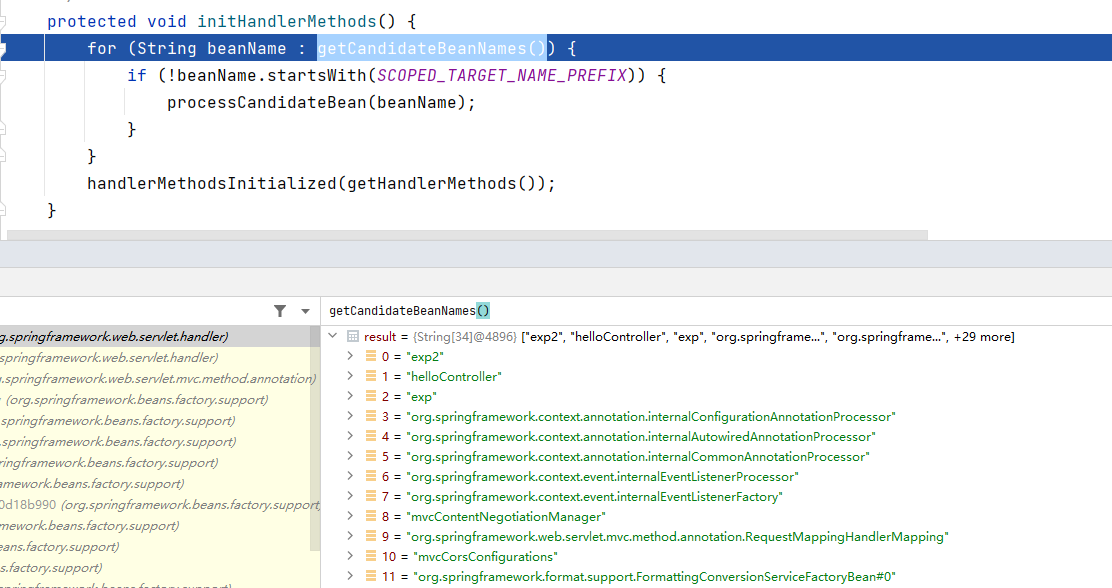This screenshot has width=1112, height=588.
Task: Select the servlet.mvc.method.annotation stack frame
Action: coord(158,379)
